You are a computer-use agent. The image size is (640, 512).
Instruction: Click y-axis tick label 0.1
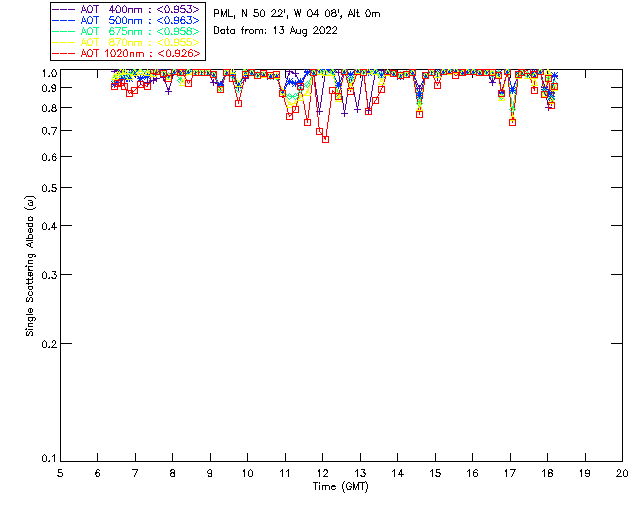(x=49, y=459)
